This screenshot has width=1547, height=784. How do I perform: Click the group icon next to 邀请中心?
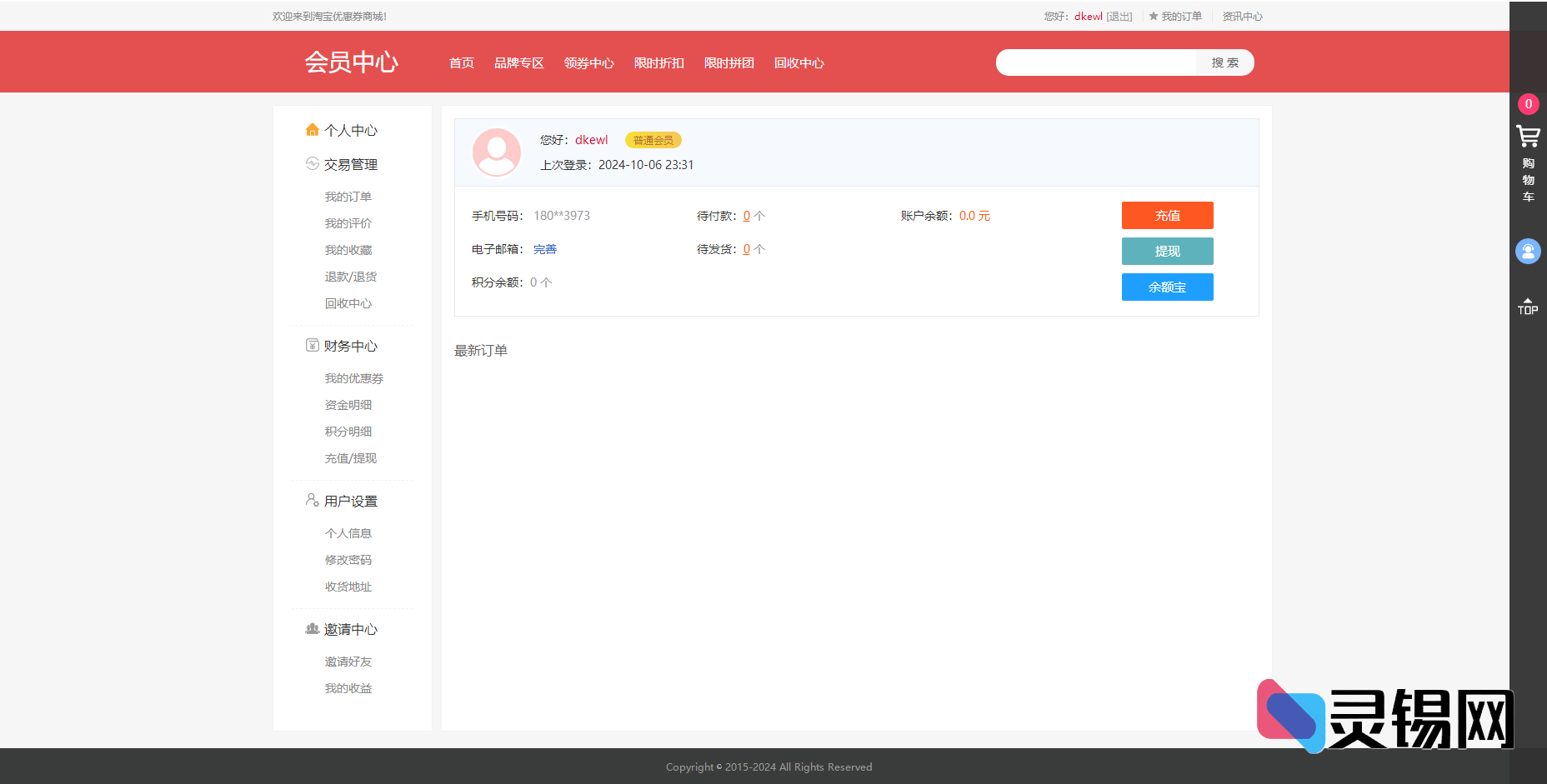click(312, 629)
